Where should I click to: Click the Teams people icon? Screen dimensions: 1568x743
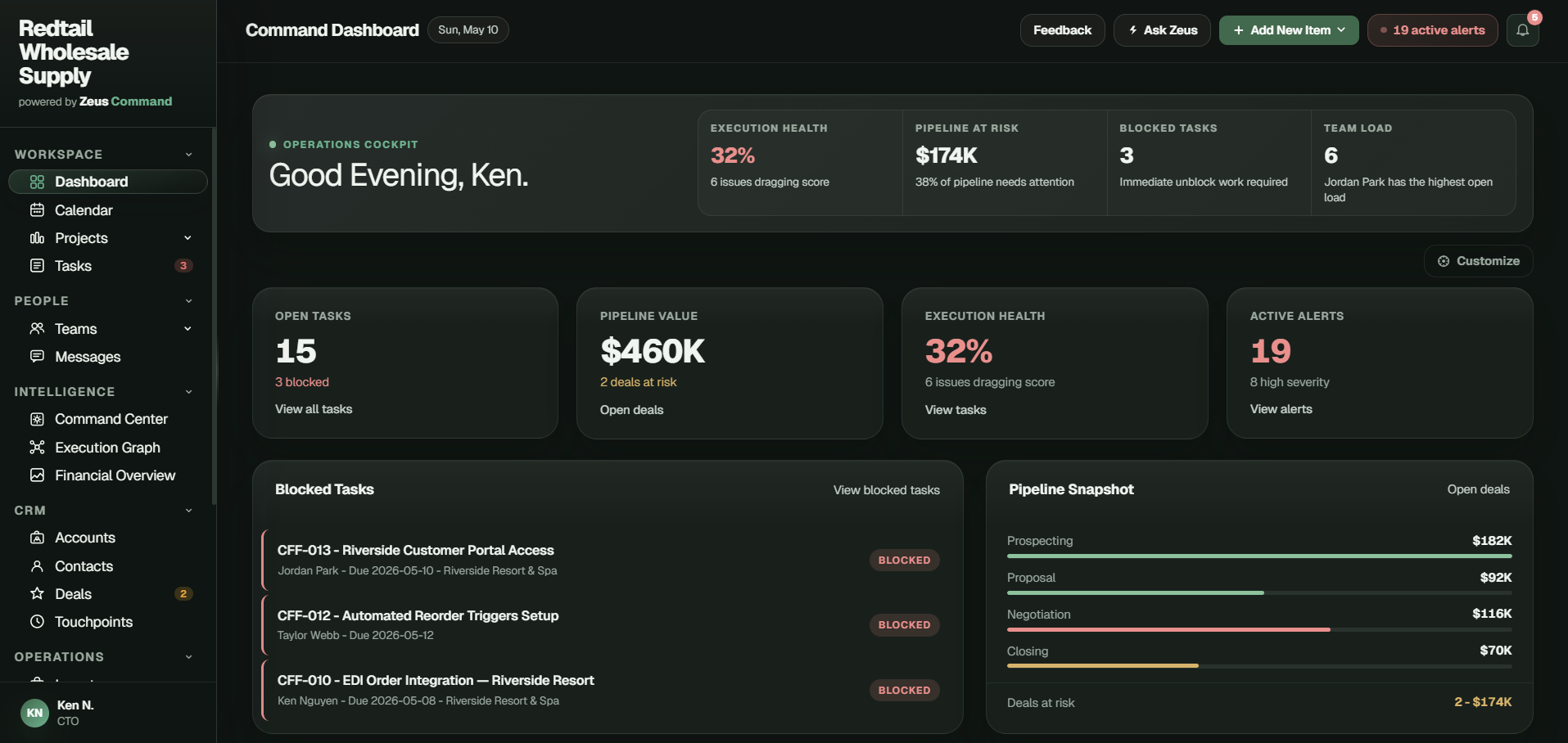pos(37,329)
